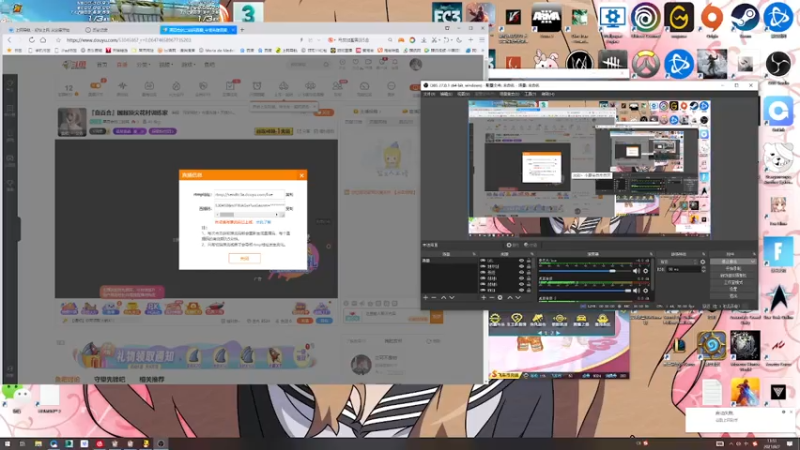800x450 pixels.
Task: Open the scene transition properties gear in OBS
Action: click(x=703, y=262)
